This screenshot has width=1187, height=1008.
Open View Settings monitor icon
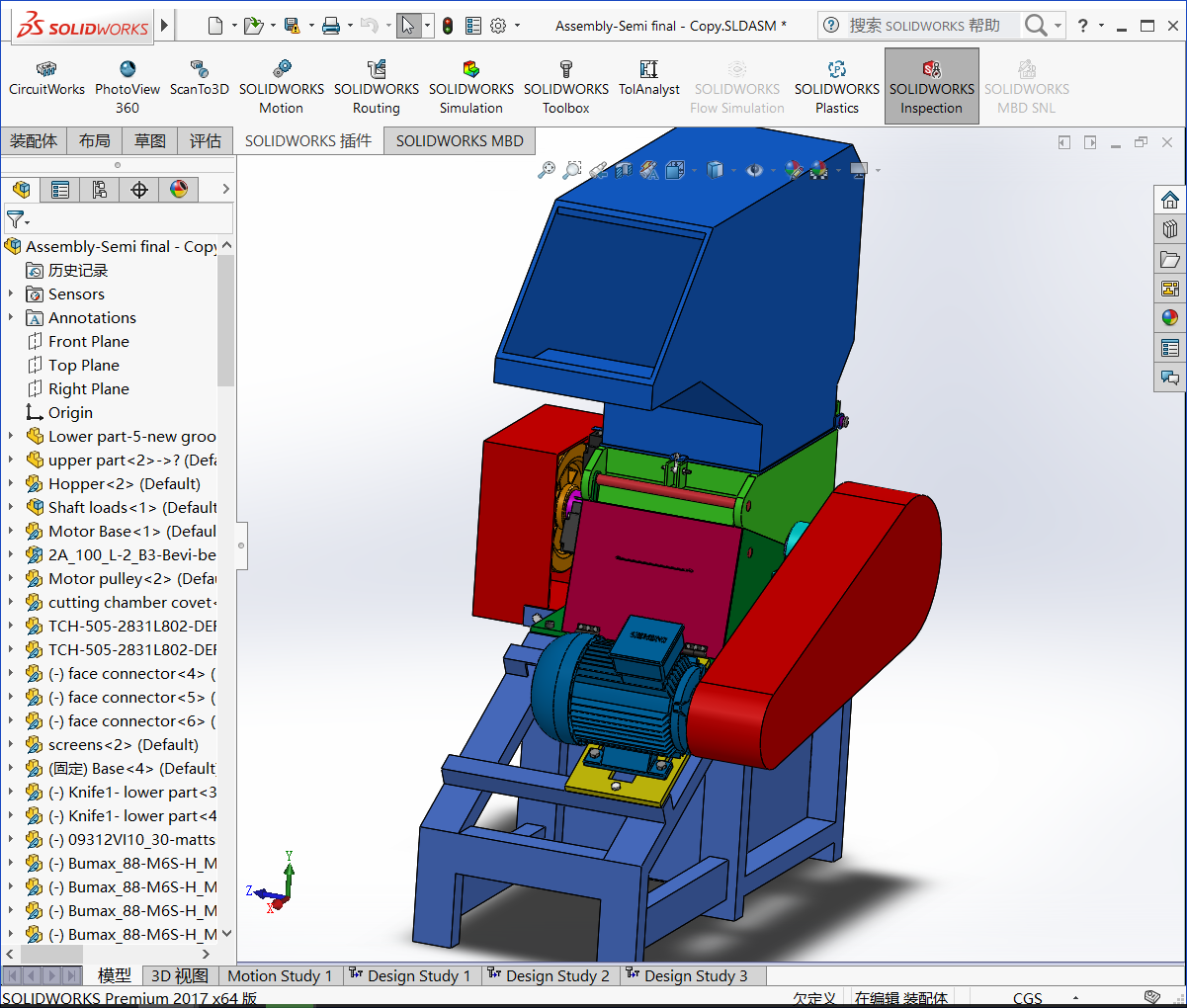858,170
